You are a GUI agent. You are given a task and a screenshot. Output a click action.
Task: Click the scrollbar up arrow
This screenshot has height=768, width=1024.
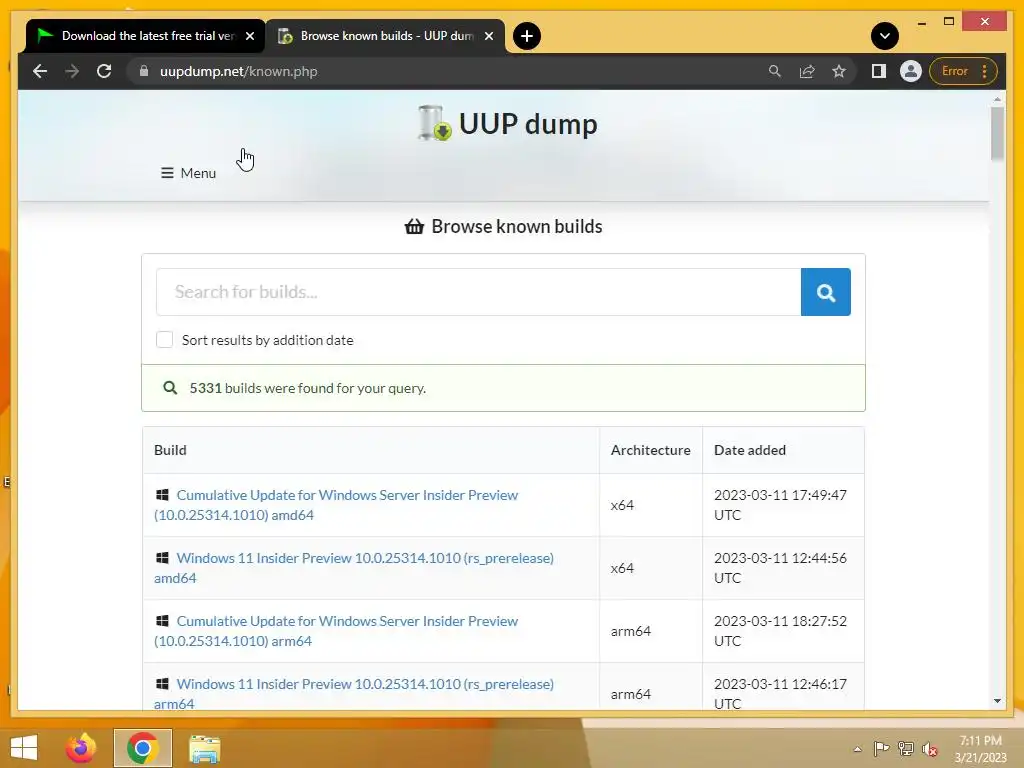pyautogui.click(x=997, y=99)
